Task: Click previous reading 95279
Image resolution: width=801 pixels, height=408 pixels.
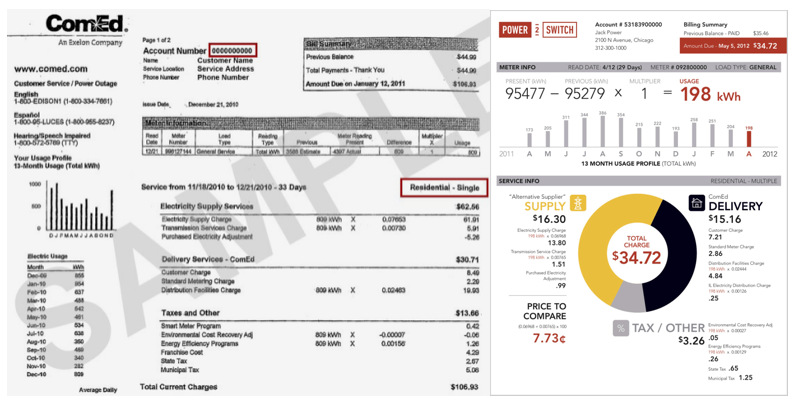Action: click(584, 94)
